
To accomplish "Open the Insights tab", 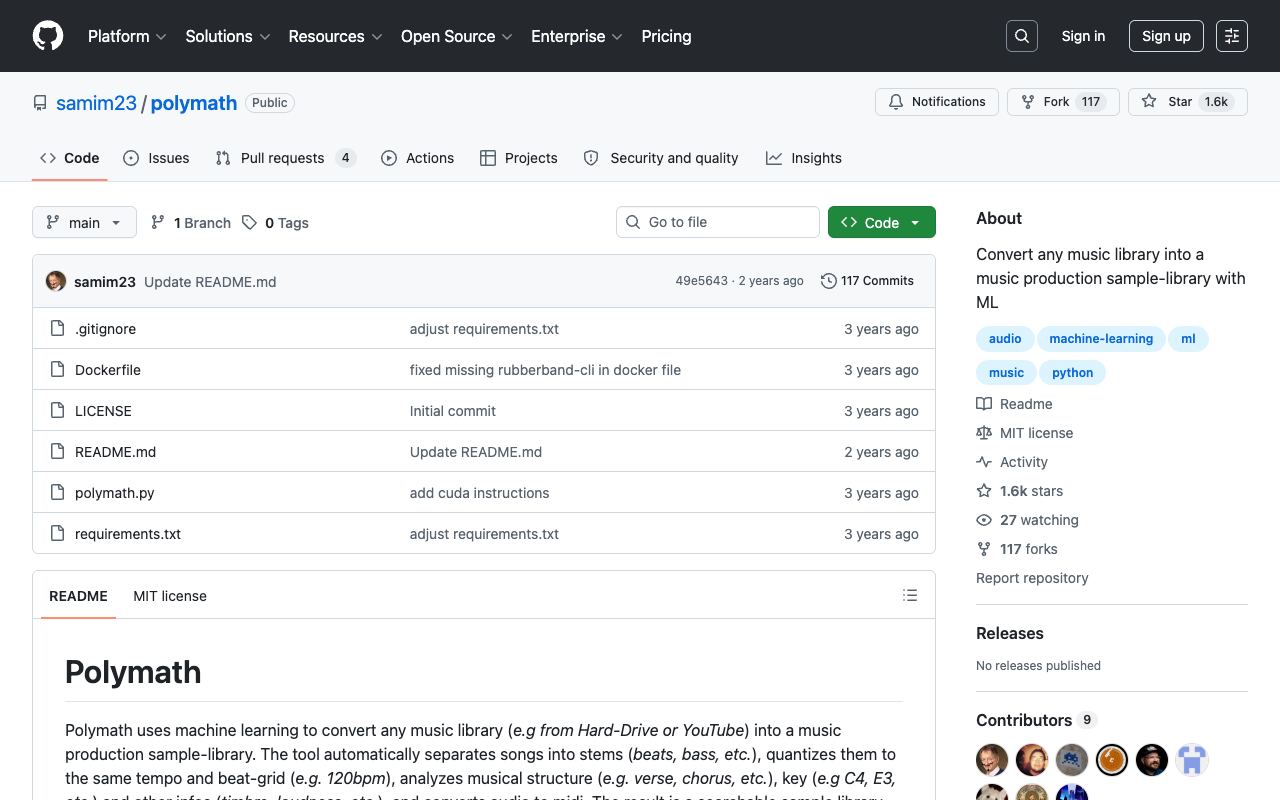I will click(x=804, y=158).
